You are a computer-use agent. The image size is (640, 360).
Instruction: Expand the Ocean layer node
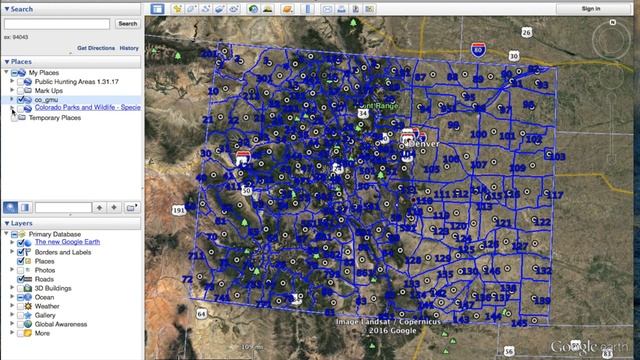(12, 297)
